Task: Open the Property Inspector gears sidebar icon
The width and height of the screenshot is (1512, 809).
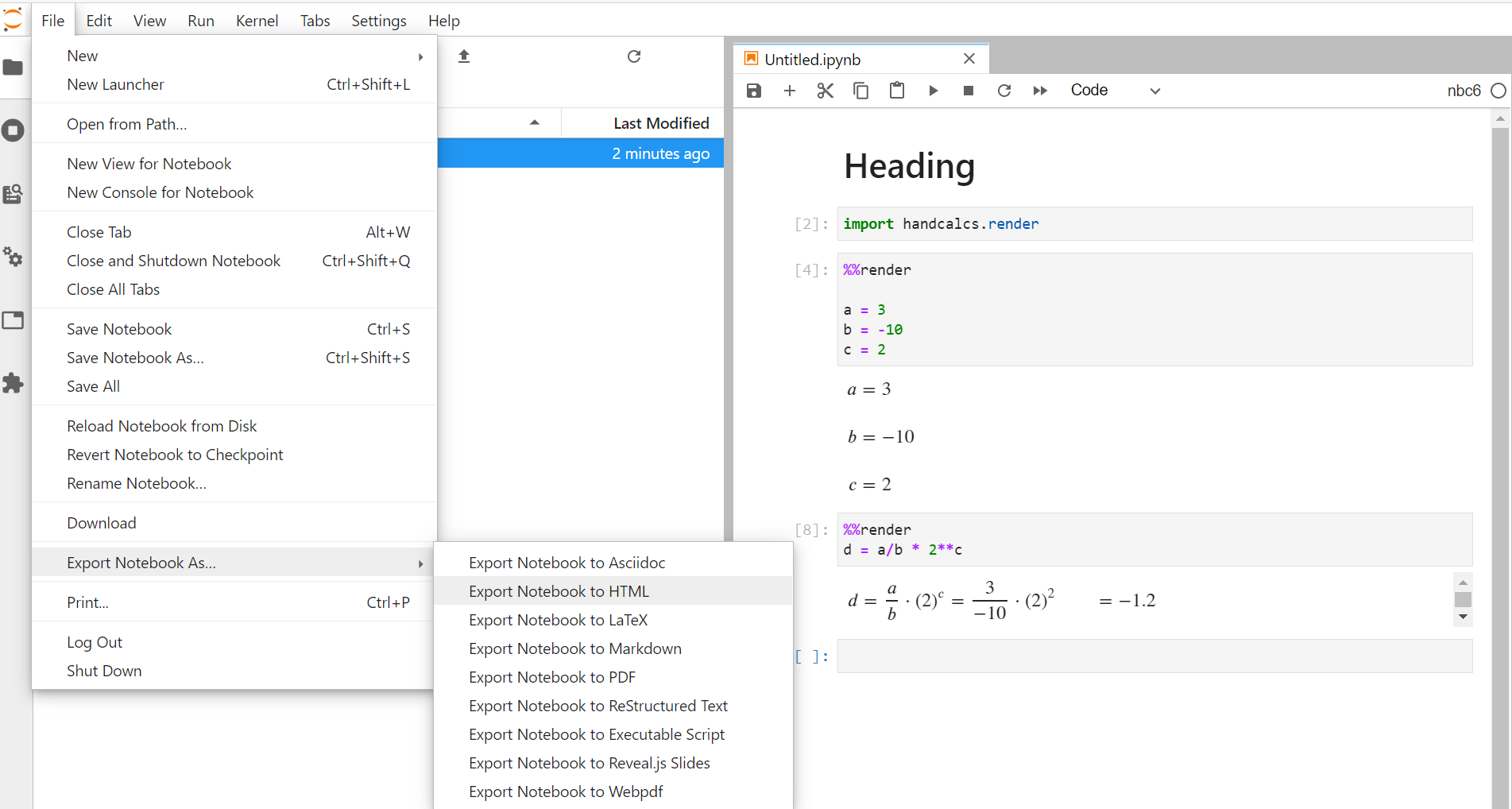Action: click(13, 257)
